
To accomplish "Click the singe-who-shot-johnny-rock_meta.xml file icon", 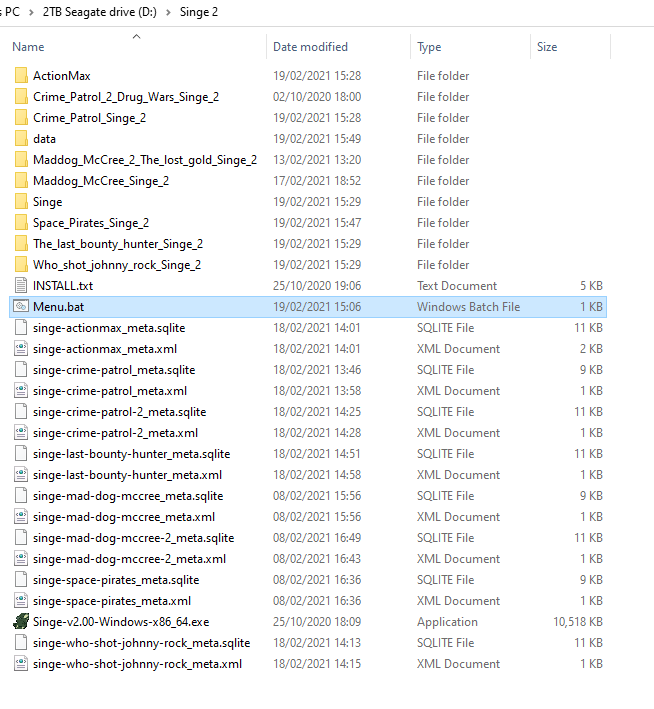I will pos(21,664).
